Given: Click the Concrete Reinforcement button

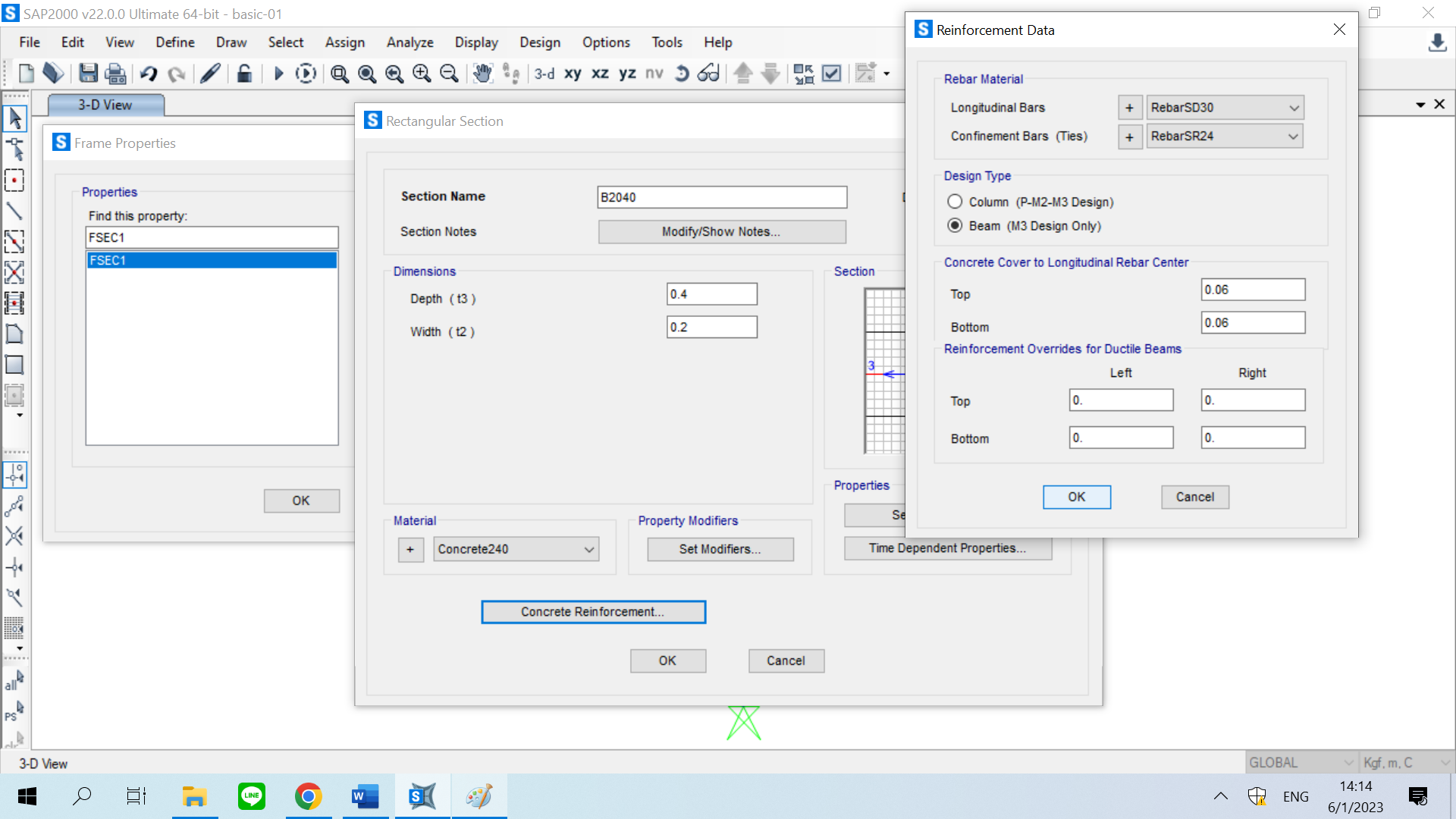Looking at the screenshot, I should (593, 612).
